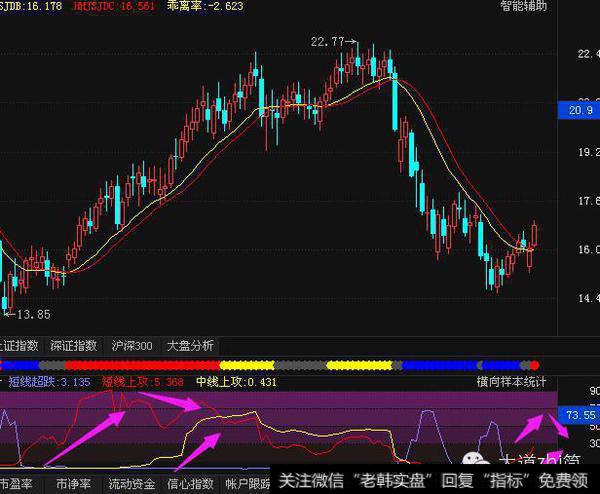Switch to the 市盈率 bottom tab
Viewport: 600px width, 494px height.
tap(16, 484)
